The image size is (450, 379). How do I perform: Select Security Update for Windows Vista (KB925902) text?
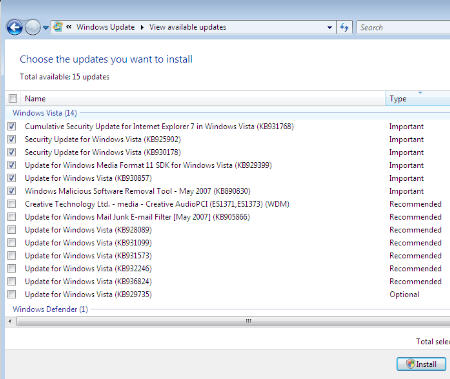(x=103, y=139)
